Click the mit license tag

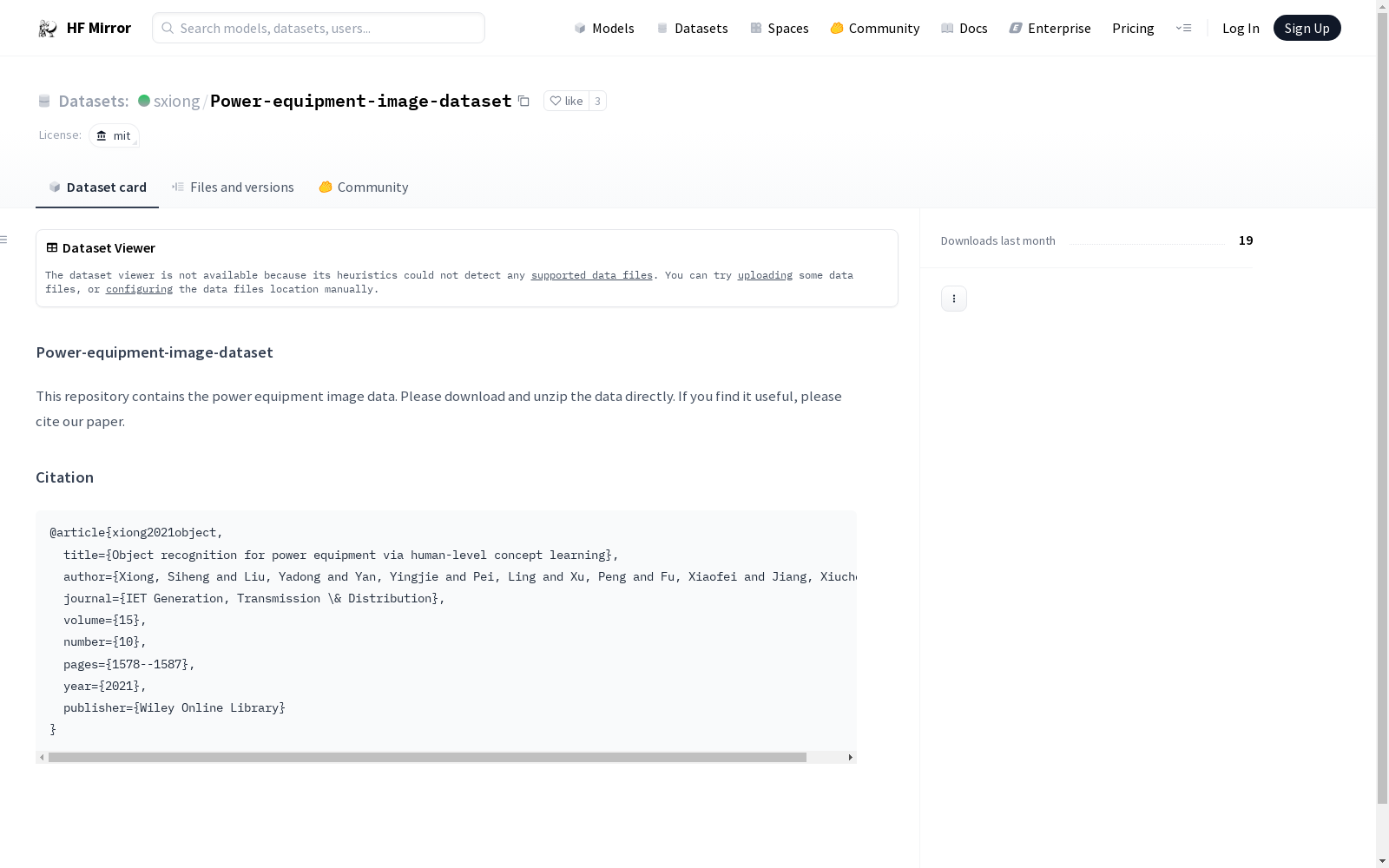click(x=114, y=135)
